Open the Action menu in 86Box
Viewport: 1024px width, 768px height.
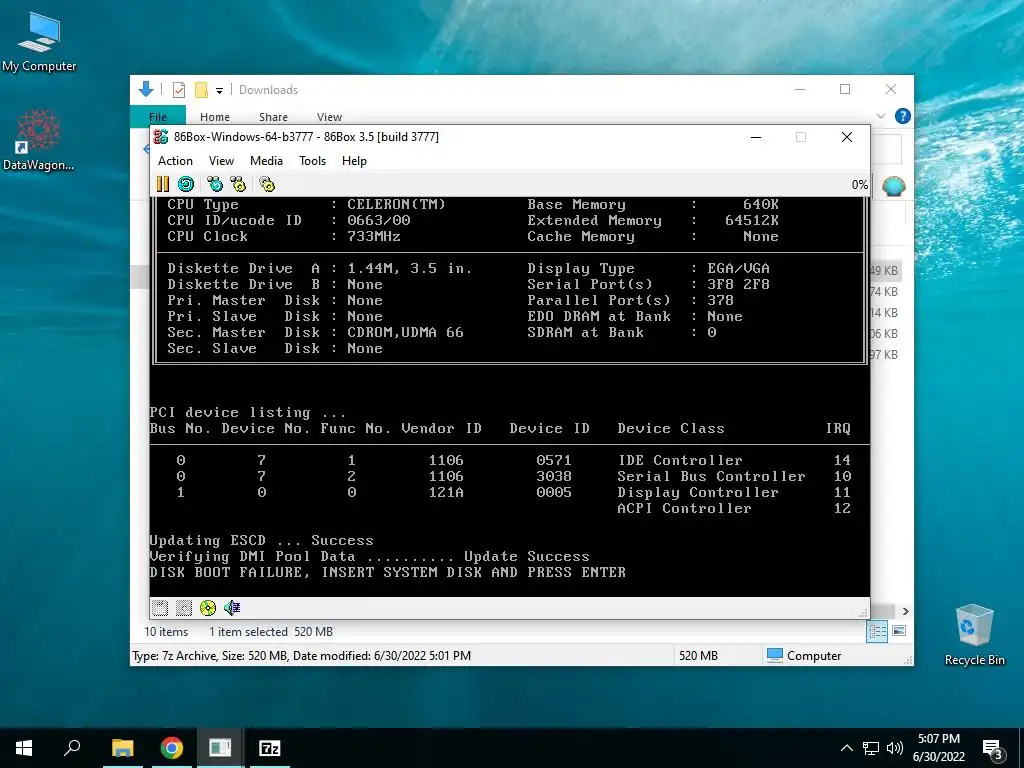point(175,161)
